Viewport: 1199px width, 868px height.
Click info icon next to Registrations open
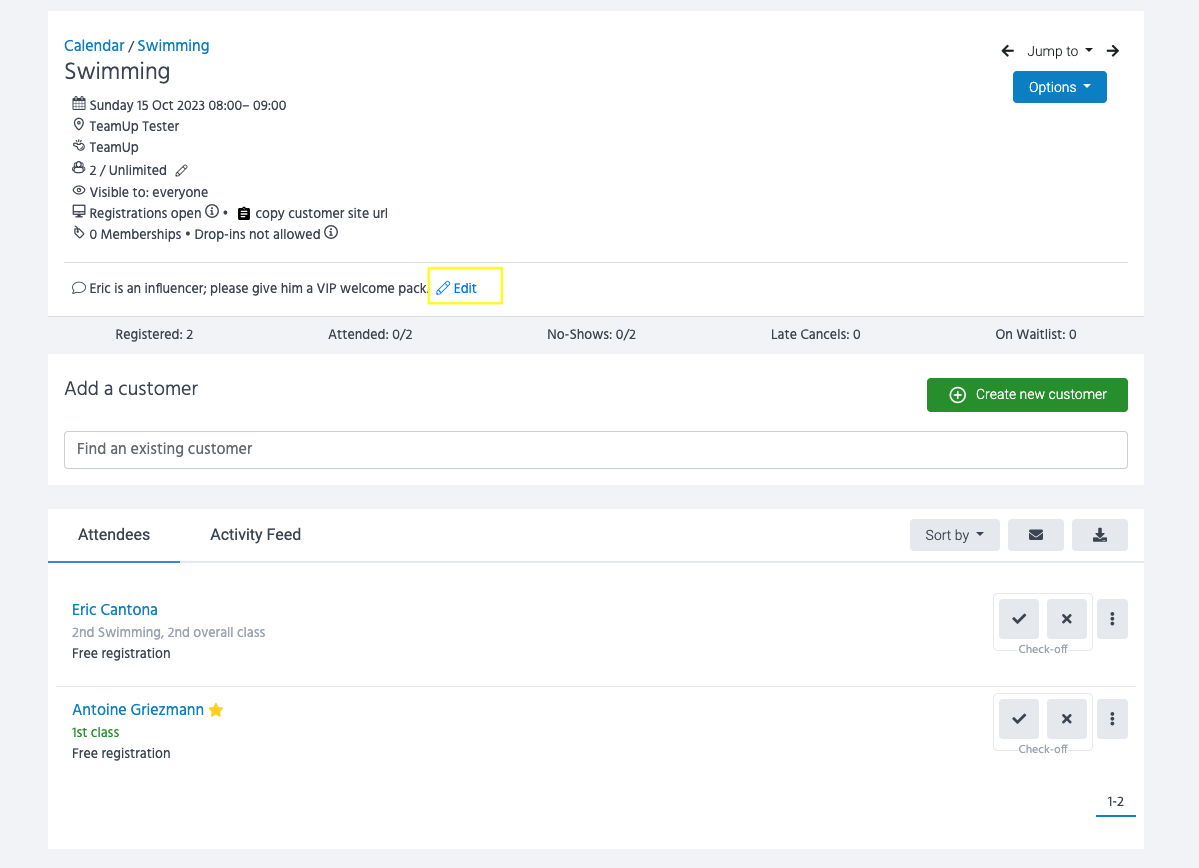pos(211,212)
